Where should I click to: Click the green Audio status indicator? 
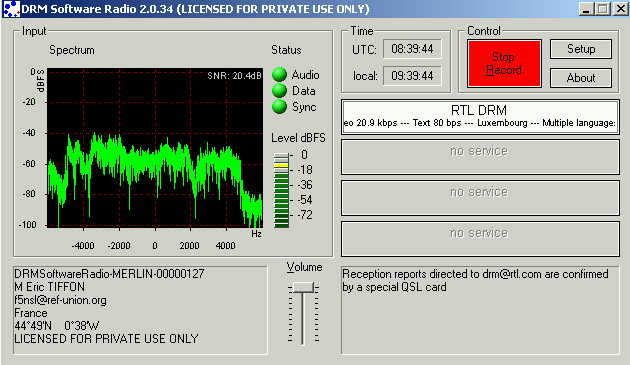279,74
